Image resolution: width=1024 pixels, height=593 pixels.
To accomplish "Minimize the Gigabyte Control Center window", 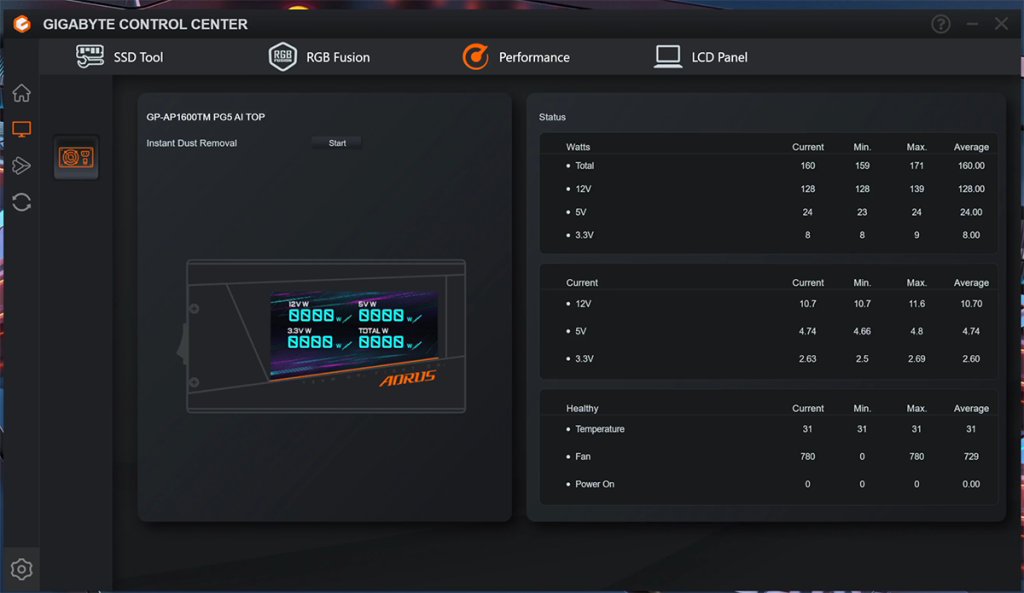I will 972,24.
